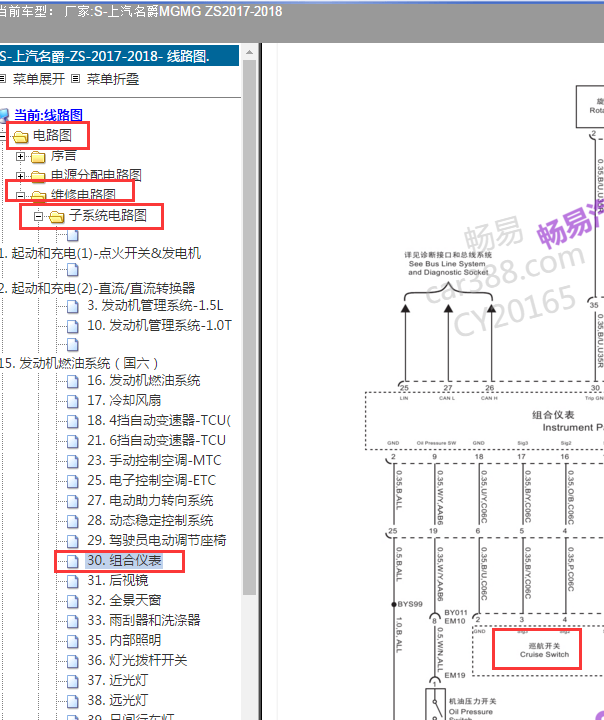The height and width of the screenshot is (720, 604).
Task: Click document icon beside 3. 发动机管理系统-1.5L
Action: coord(73,307)
